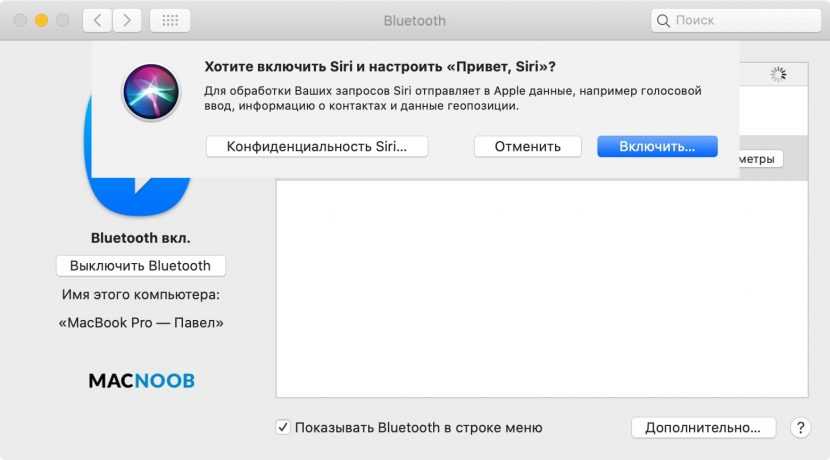Open "Конфиденциальность Siri..."

click(x=317, y=146)
